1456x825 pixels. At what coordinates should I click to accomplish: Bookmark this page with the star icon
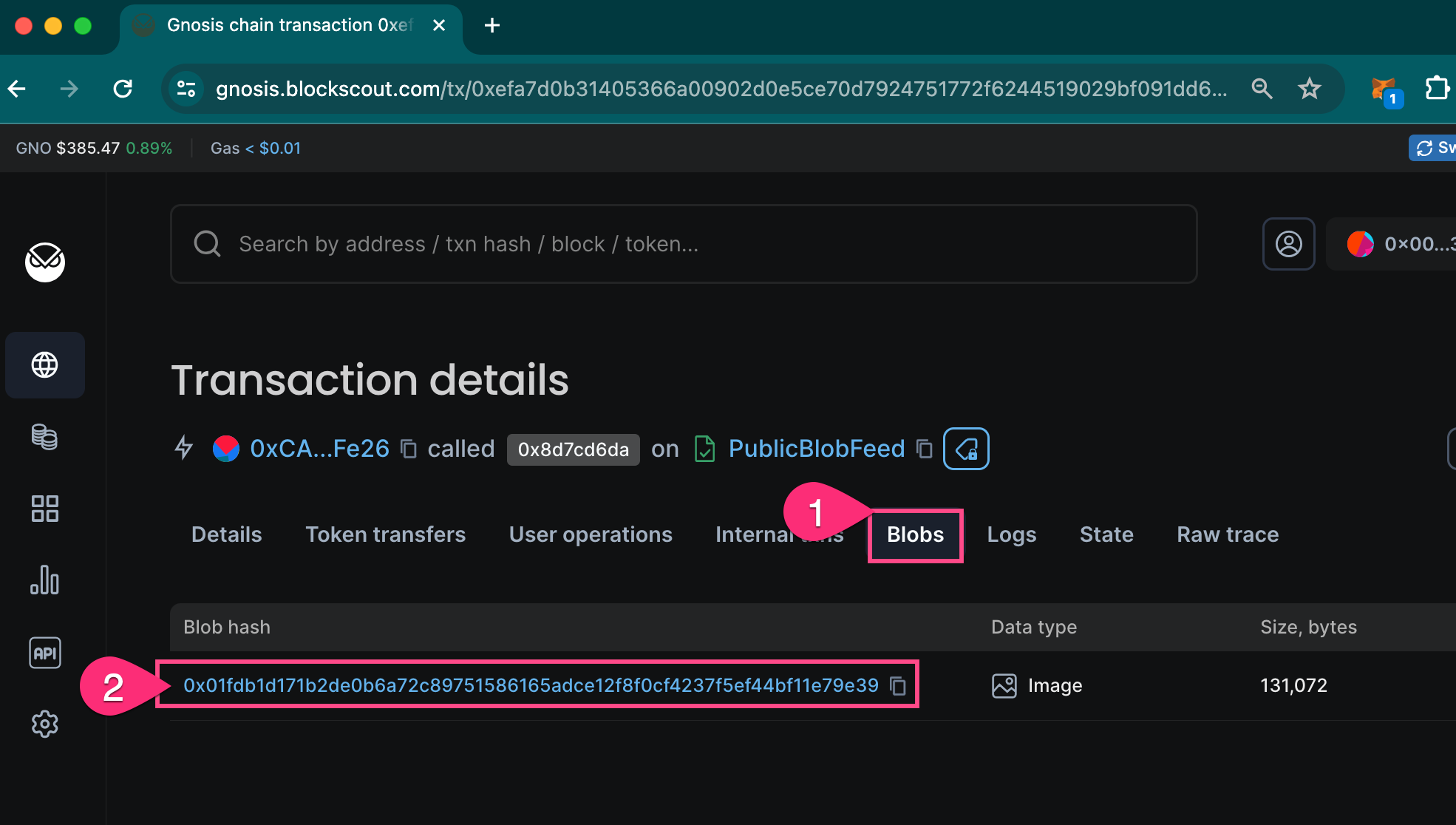coord(1309,89)
